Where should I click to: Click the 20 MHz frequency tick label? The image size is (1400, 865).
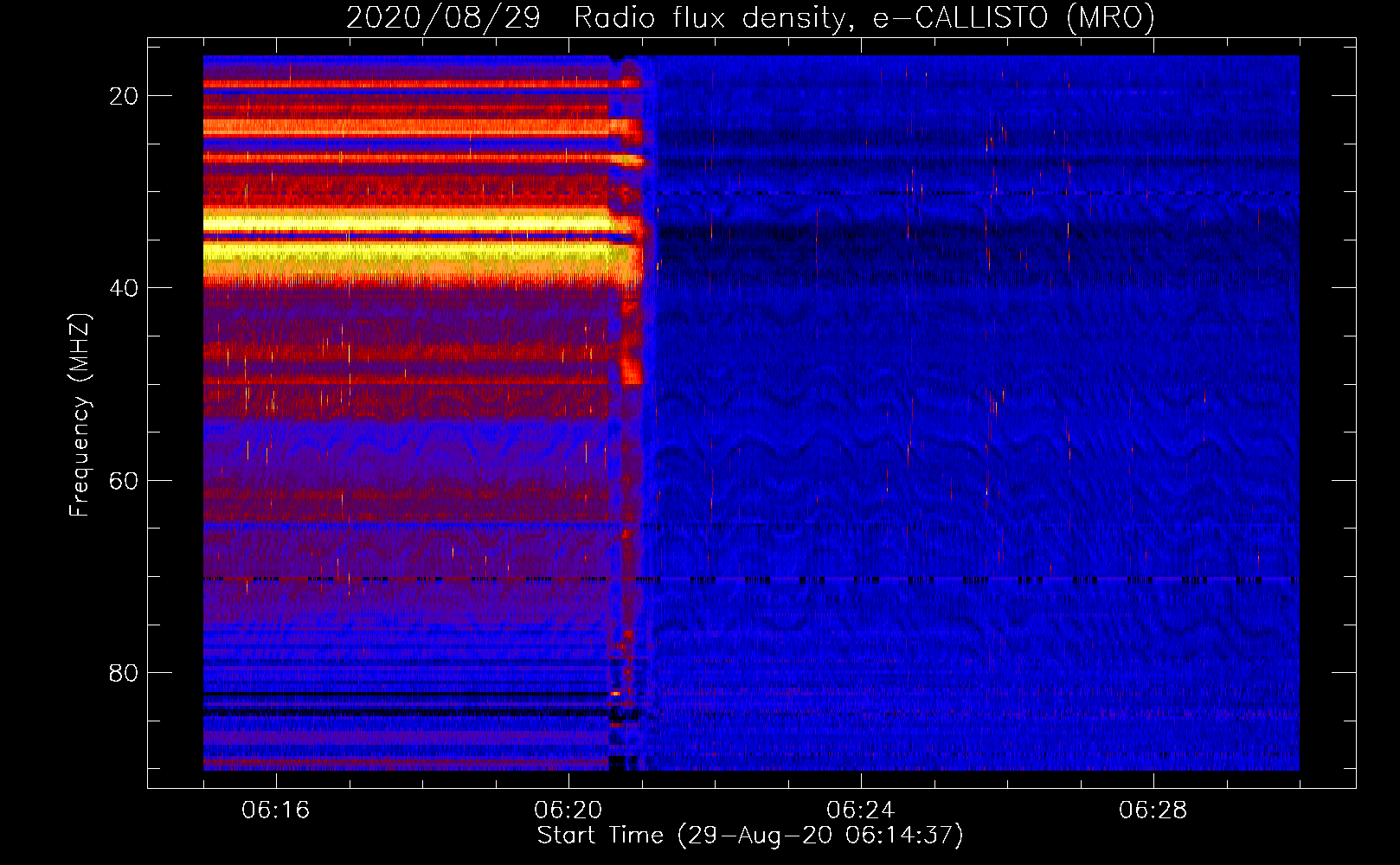pos(124,96)
